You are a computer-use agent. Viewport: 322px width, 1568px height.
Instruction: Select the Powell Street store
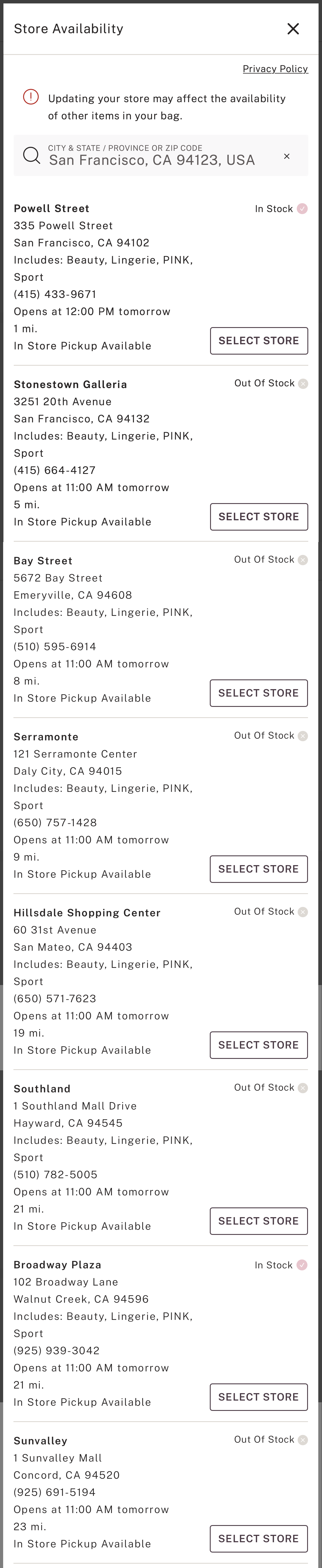point(259,340)
